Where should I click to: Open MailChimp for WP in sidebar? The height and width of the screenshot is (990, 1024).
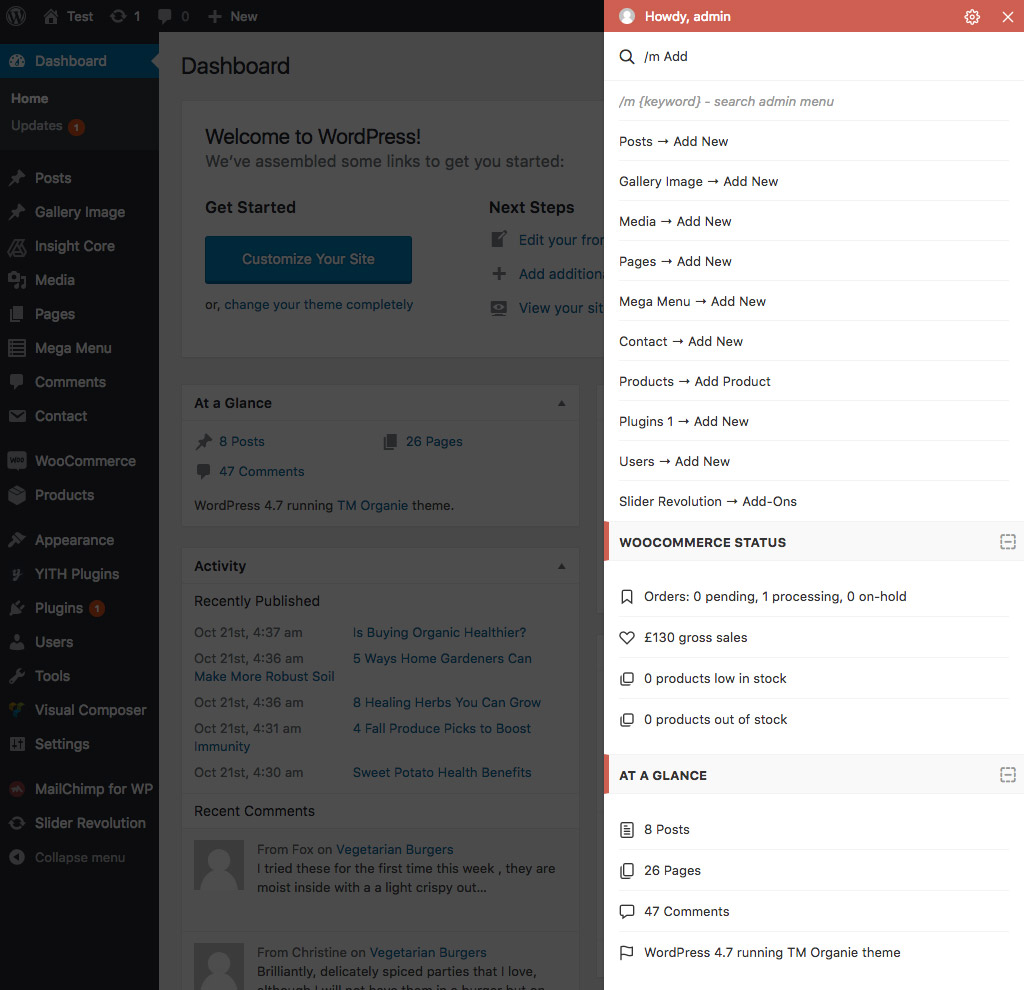tap(79, 789)
